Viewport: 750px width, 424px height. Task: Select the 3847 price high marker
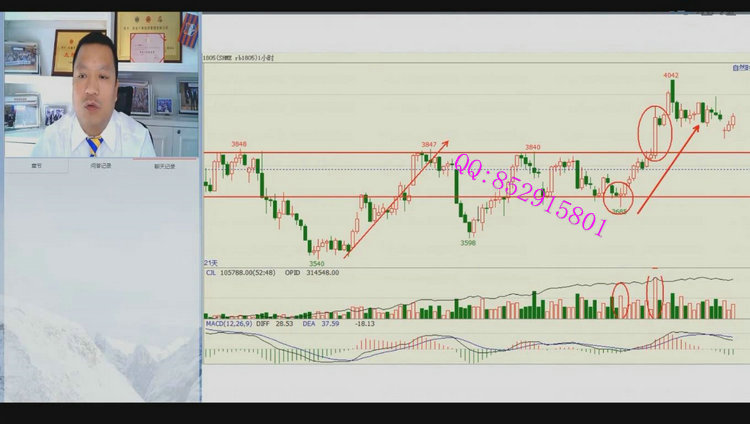coord(428,145)
